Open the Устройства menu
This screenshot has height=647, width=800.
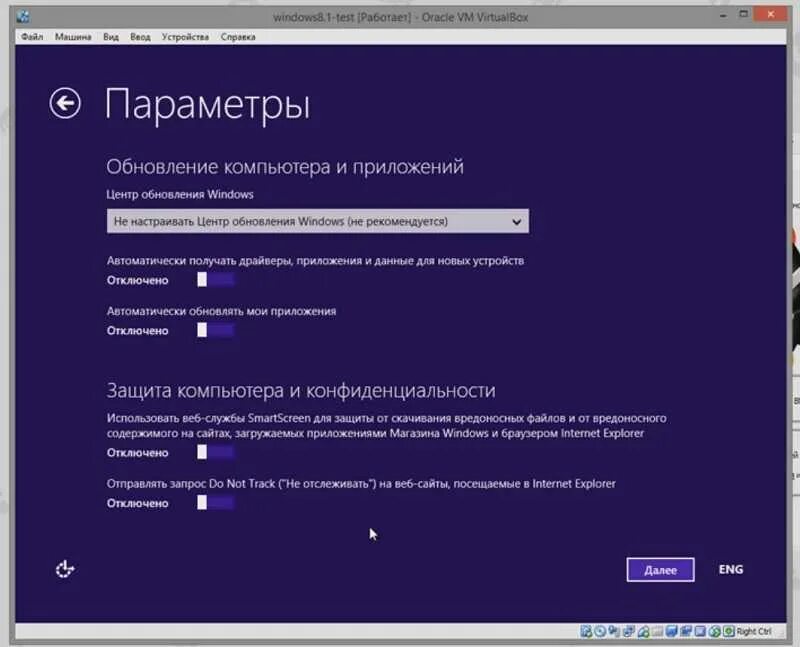[185, 37]
